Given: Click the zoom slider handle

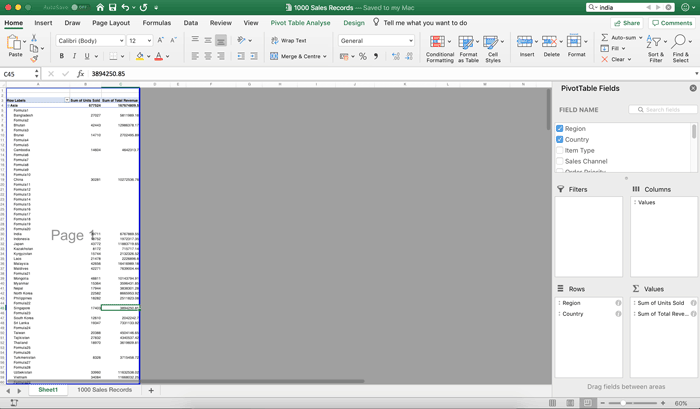Looking at the screenshot, I should coord(623,403).
